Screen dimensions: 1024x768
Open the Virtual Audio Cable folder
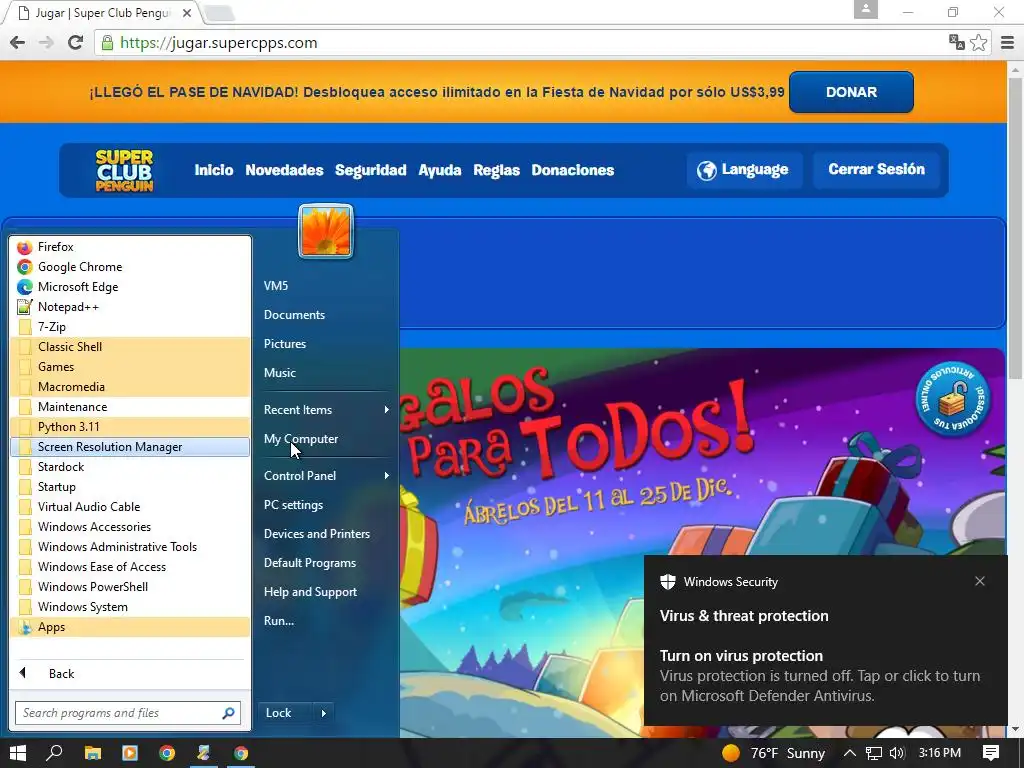point(130,507)
